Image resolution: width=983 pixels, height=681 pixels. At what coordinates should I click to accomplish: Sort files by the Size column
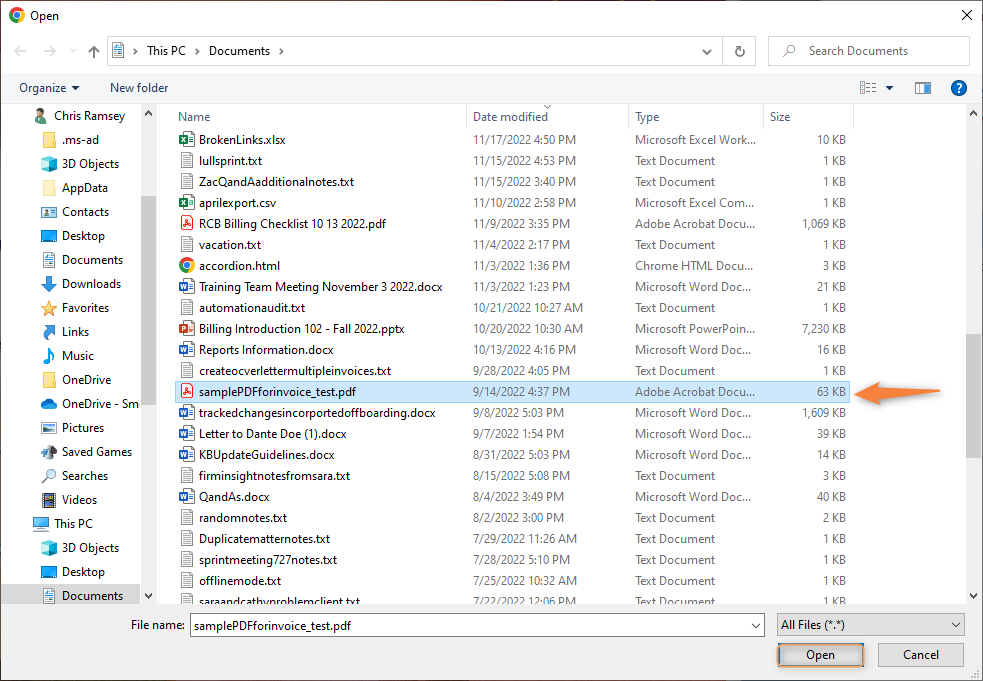[780, 117]
